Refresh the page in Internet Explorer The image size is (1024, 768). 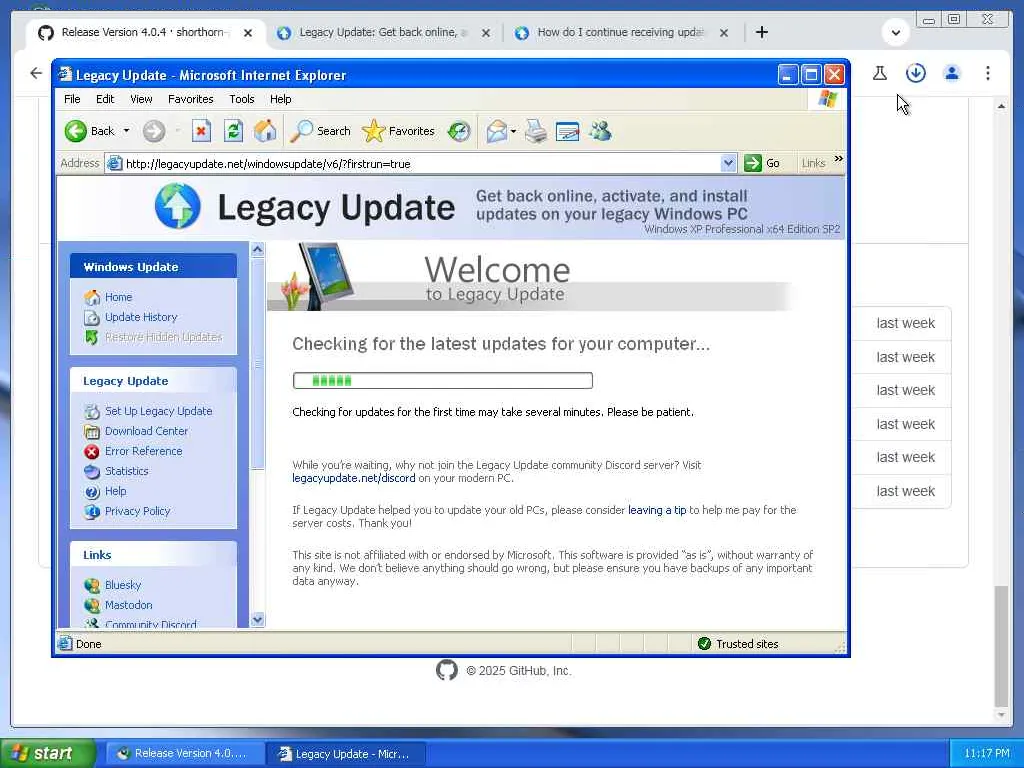pyautogui.click(x=233, y=131)
